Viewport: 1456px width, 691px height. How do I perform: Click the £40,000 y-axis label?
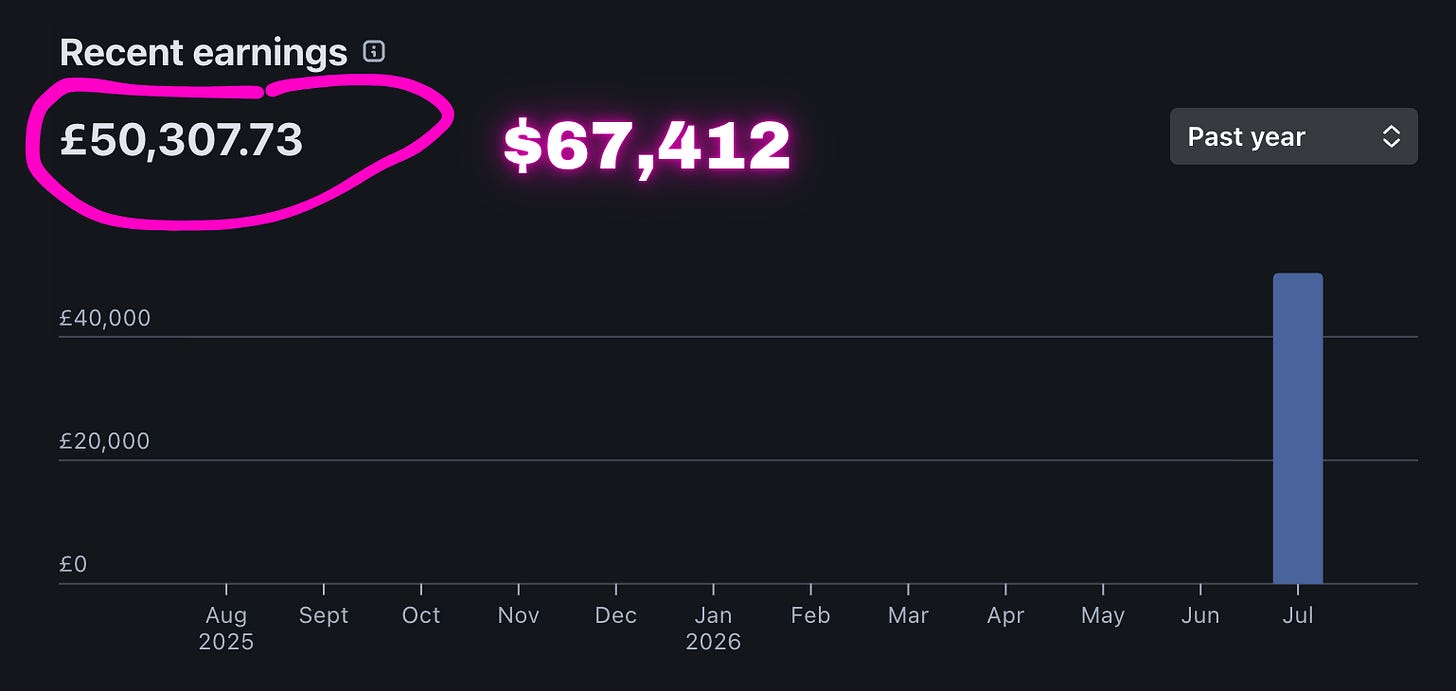click(105, 318)
